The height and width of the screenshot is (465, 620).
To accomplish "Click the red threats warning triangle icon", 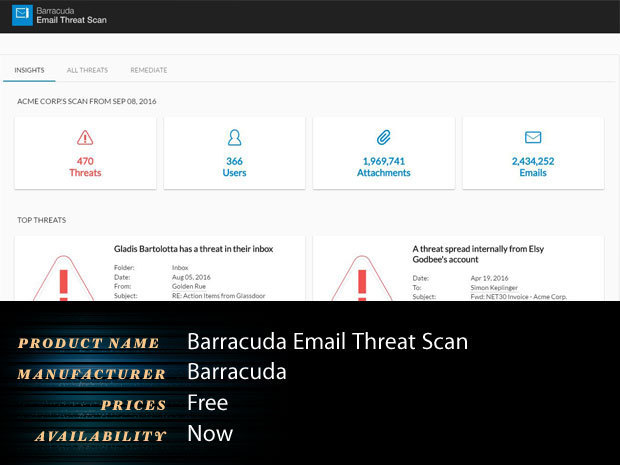I will tap(85, 138).
